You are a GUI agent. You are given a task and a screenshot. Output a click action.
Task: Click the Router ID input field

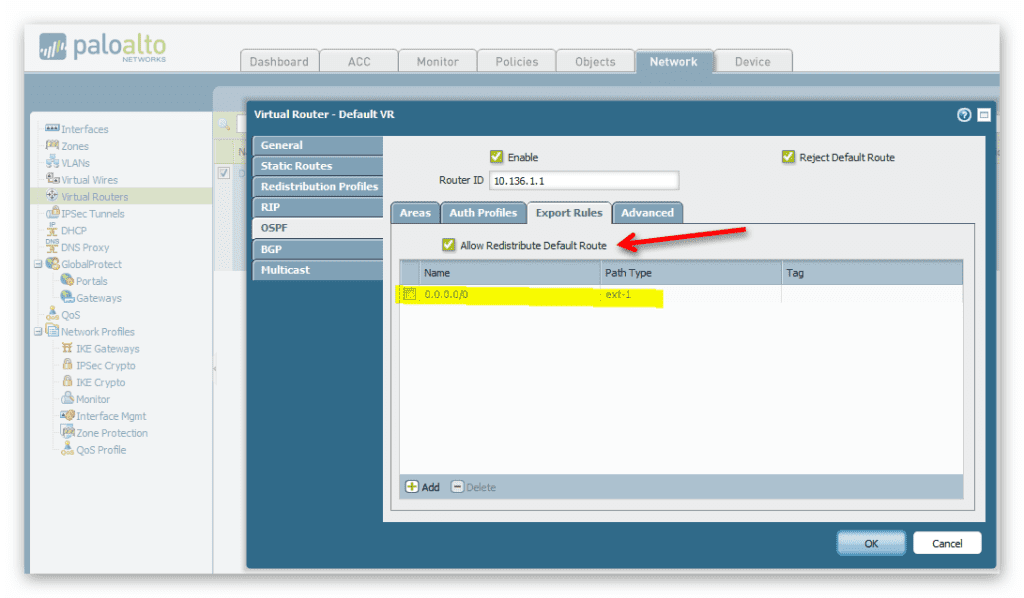click(x=584, y=180)
